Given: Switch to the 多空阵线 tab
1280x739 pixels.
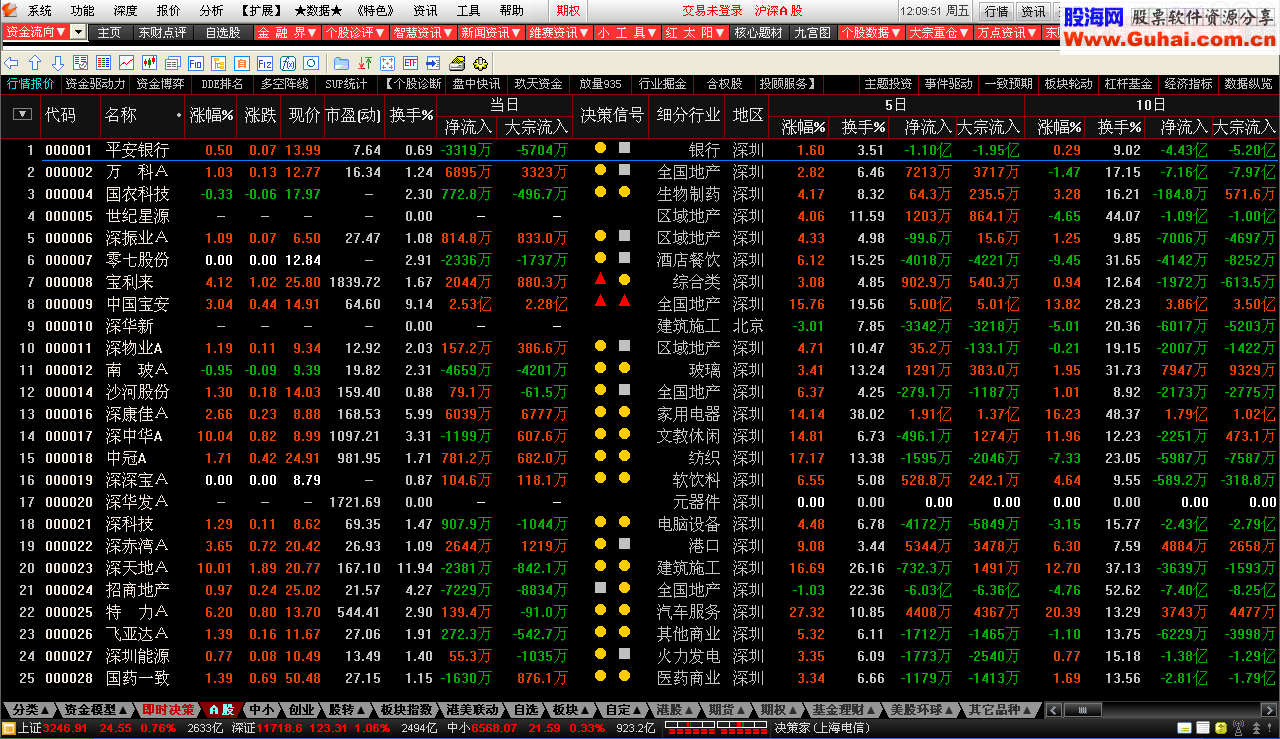Looking at the screenshot, I should point(285,84).
